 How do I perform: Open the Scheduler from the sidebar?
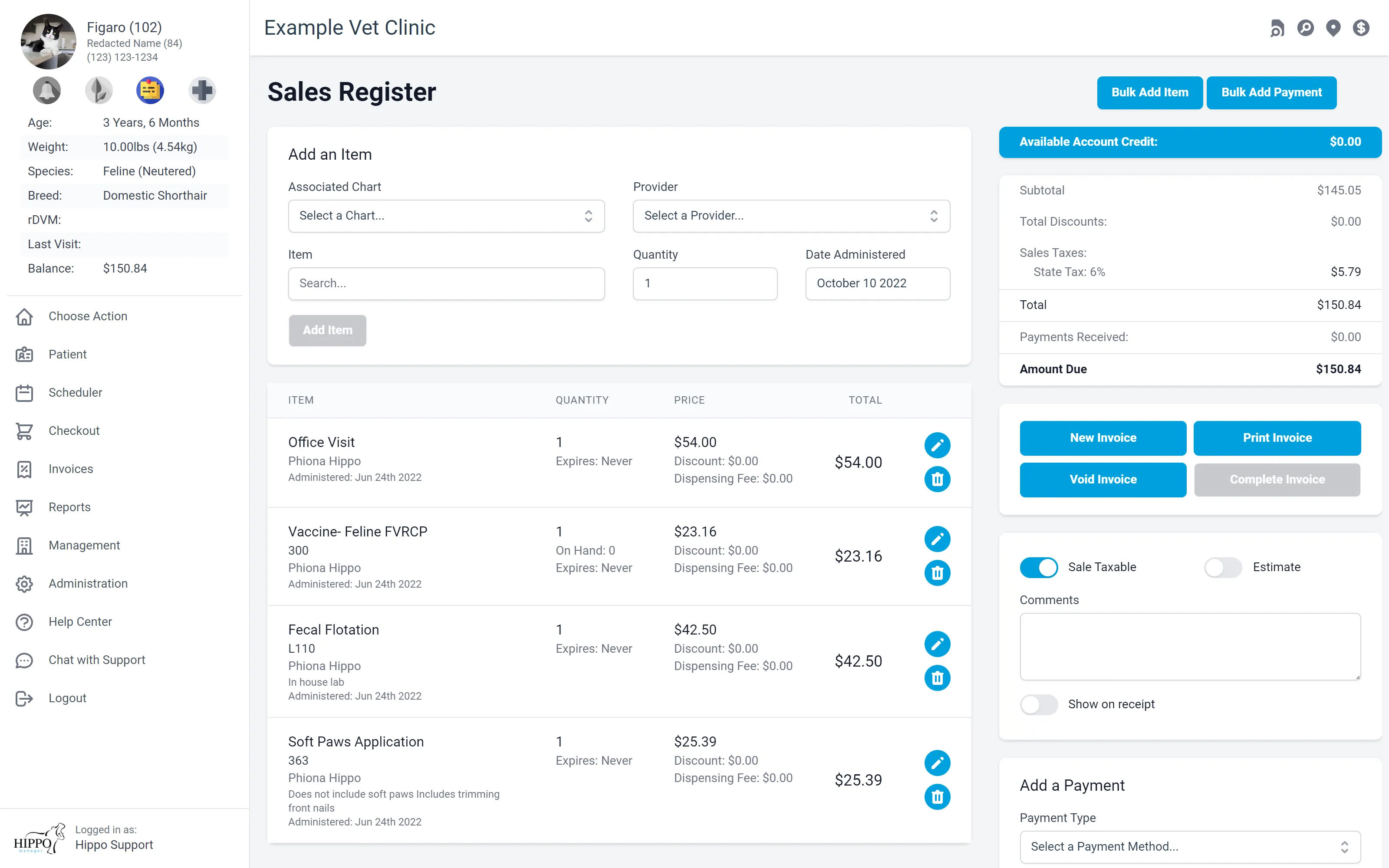76,393
